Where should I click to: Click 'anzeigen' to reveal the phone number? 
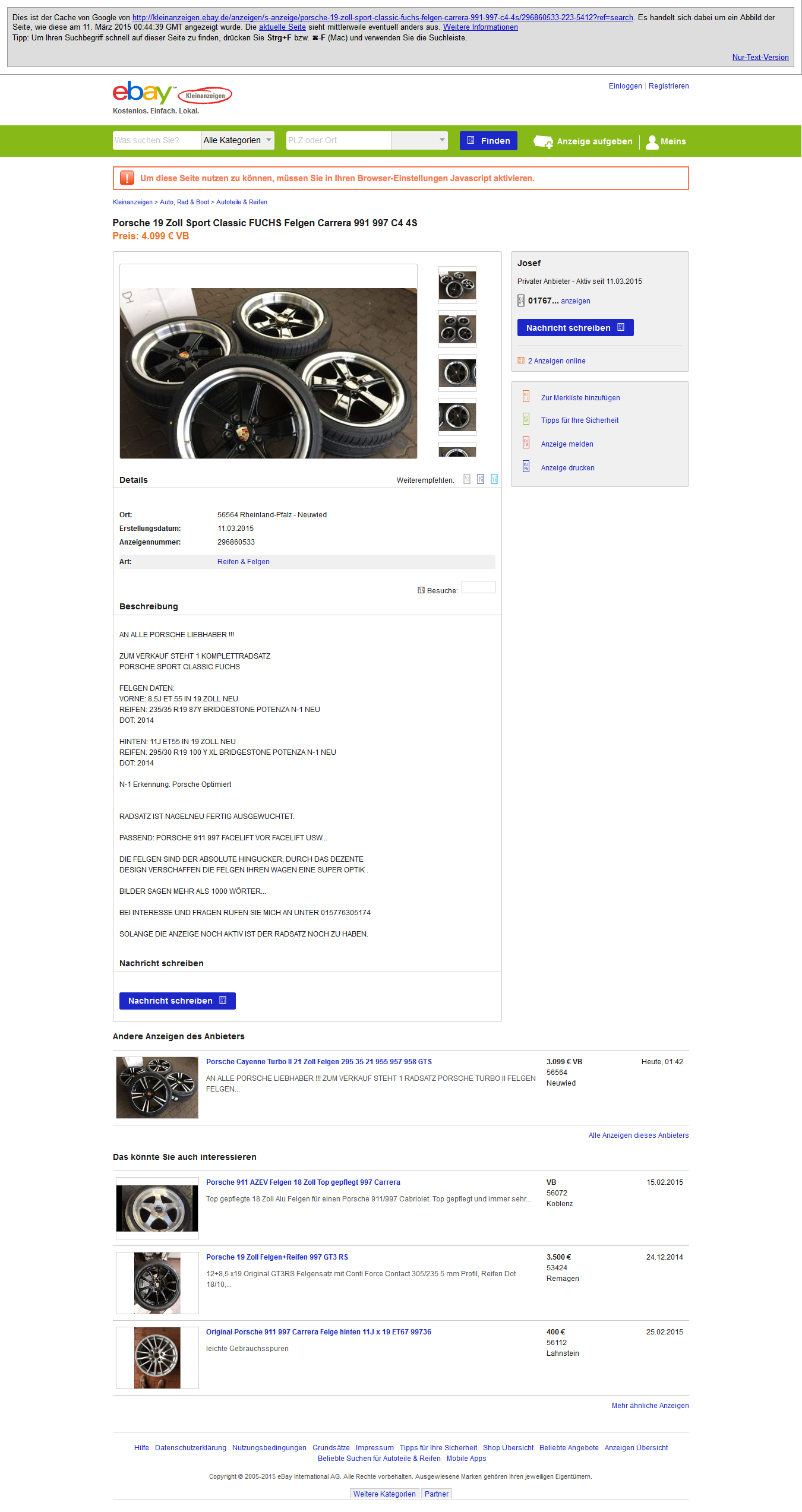pos(576,301)
